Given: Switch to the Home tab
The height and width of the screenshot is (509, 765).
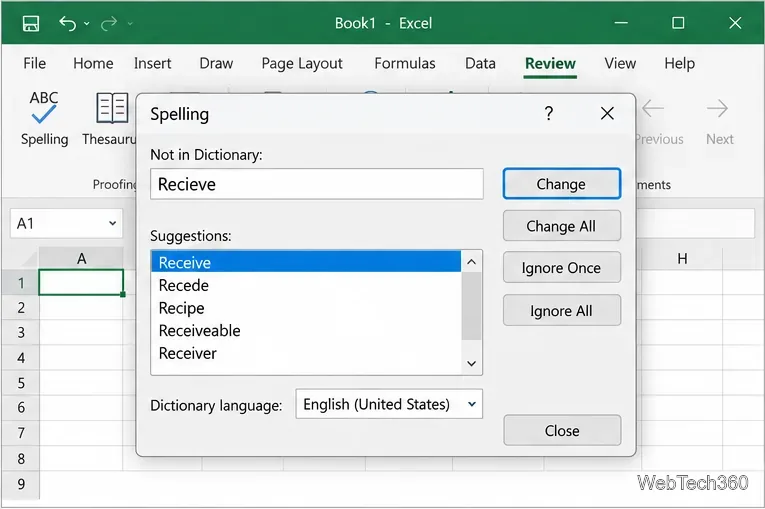Looking at the screenshot, I should tap(93, 63).
